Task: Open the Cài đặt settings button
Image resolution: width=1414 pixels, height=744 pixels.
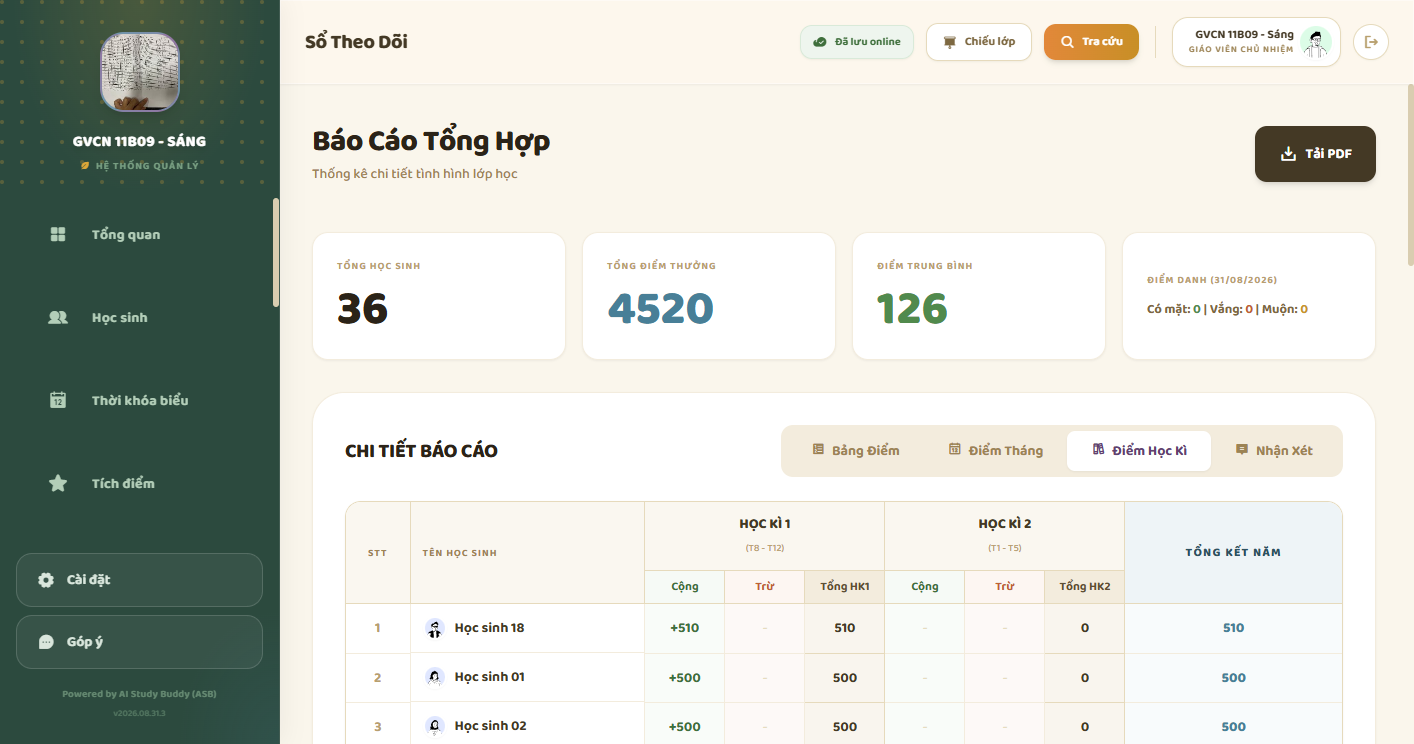Action: (x=139, y=580)
